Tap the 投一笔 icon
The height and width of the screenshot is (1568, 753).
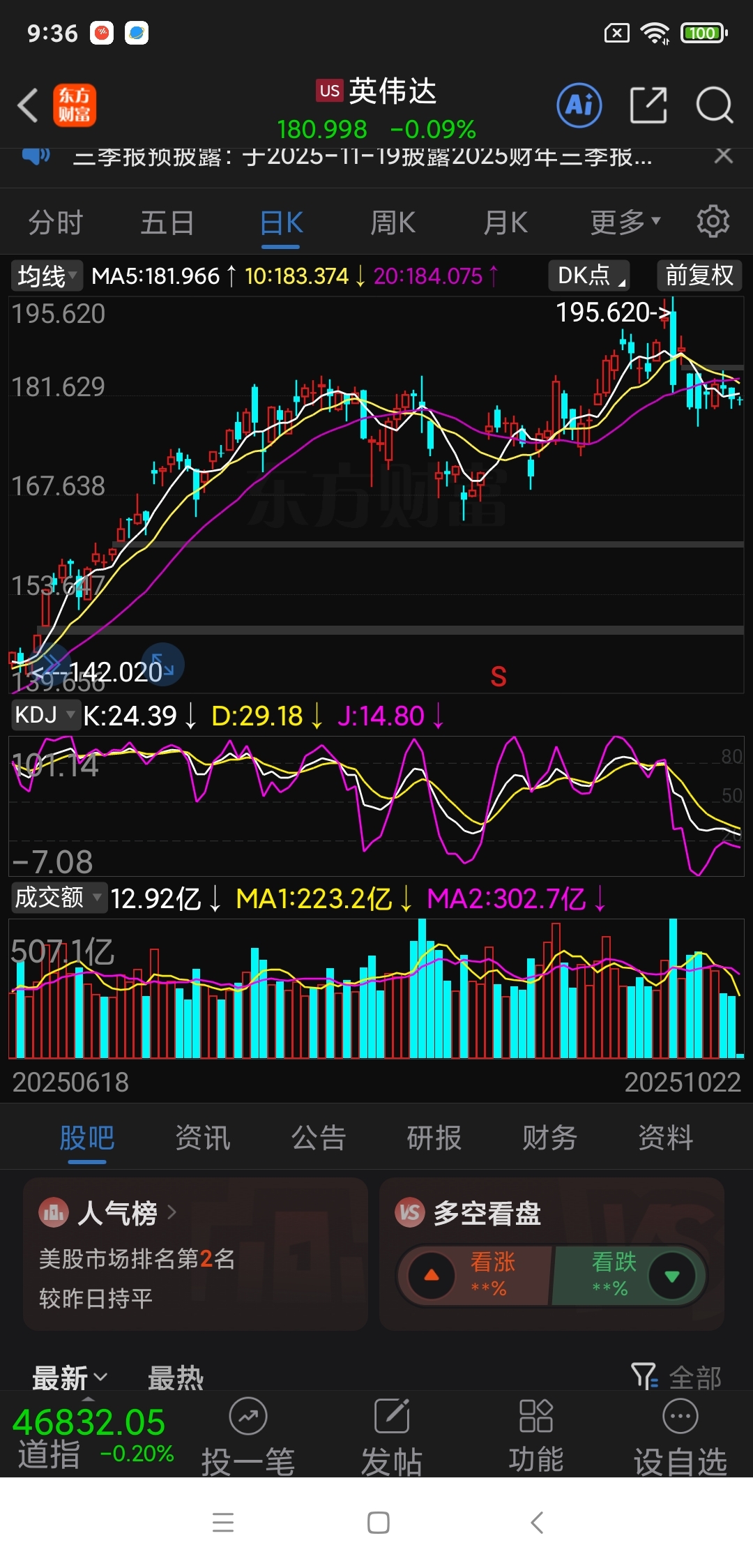point(248,1417)
